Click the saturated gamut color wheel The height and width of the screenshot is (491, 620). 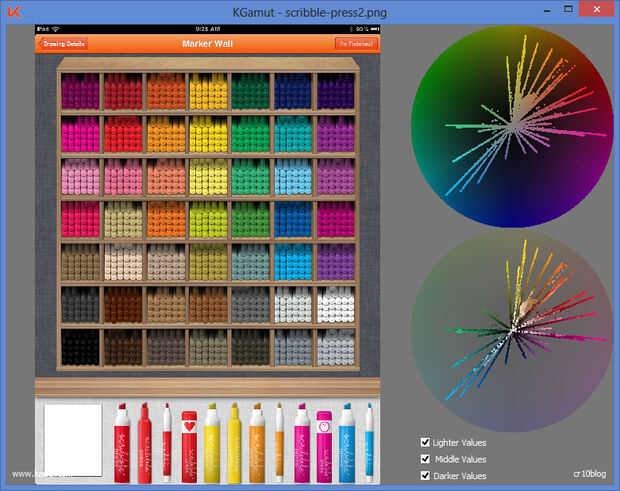(x=512, y=127)
